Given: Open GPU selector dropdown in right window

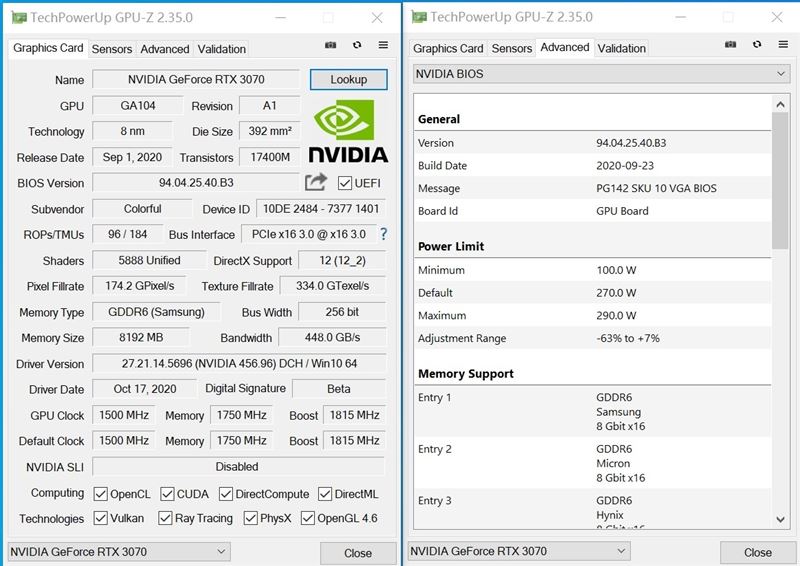Looking at the screenshot, I should [519, 551].
